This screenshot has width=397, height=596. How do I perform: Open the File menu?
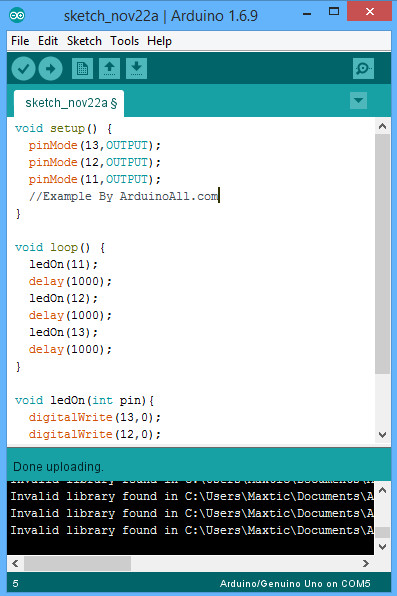[20, 41]
